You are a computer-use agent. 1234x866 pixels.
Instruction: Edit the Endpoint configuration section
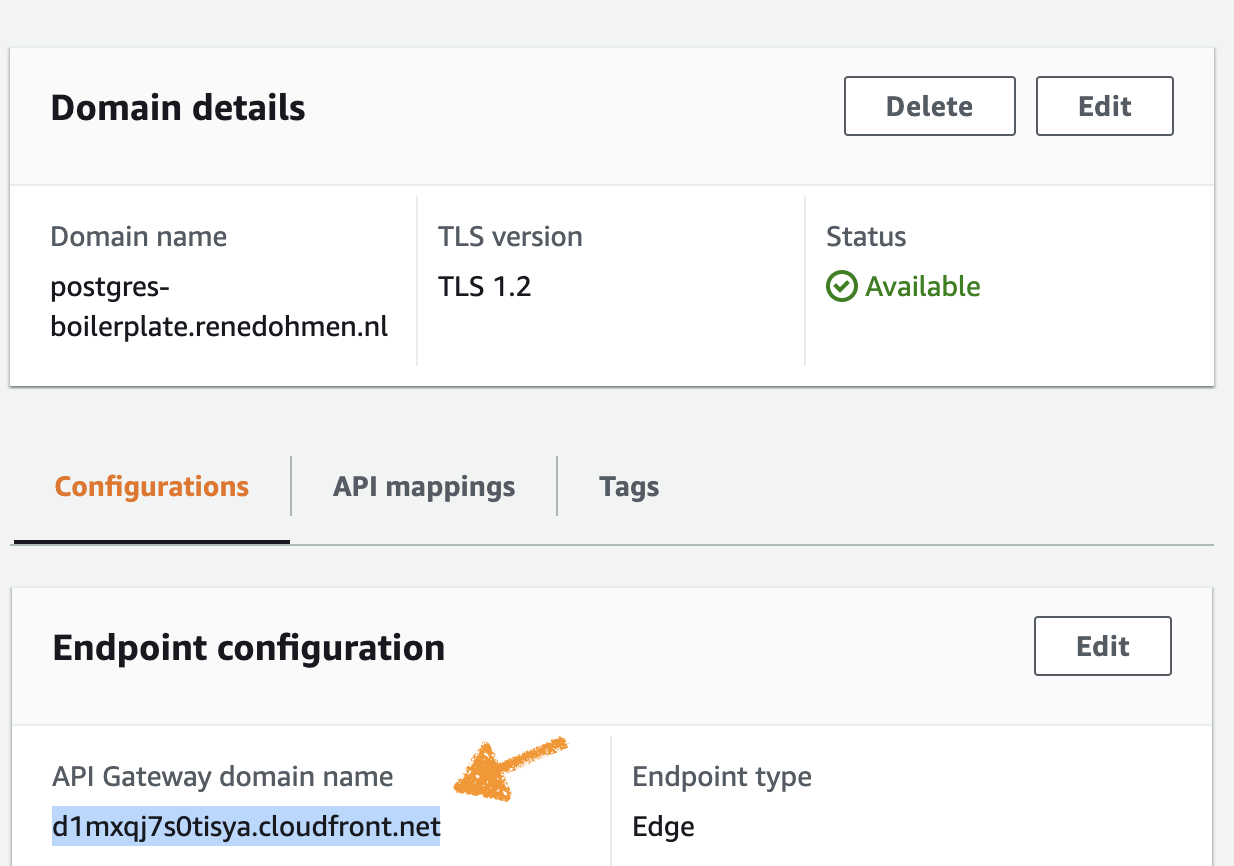(x=1102, y=646)
